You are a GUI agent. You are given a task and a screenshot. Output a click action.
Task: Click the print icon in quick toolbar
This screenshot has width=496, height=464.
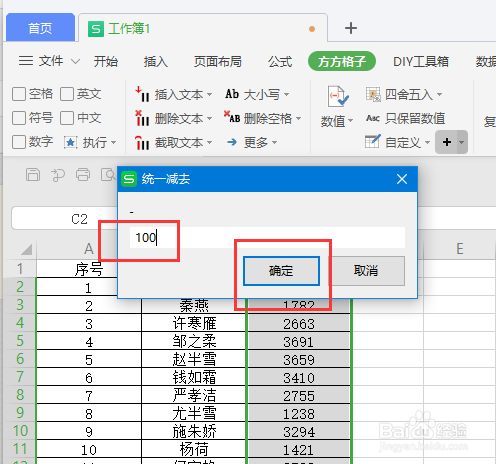[x=83, y=175]
